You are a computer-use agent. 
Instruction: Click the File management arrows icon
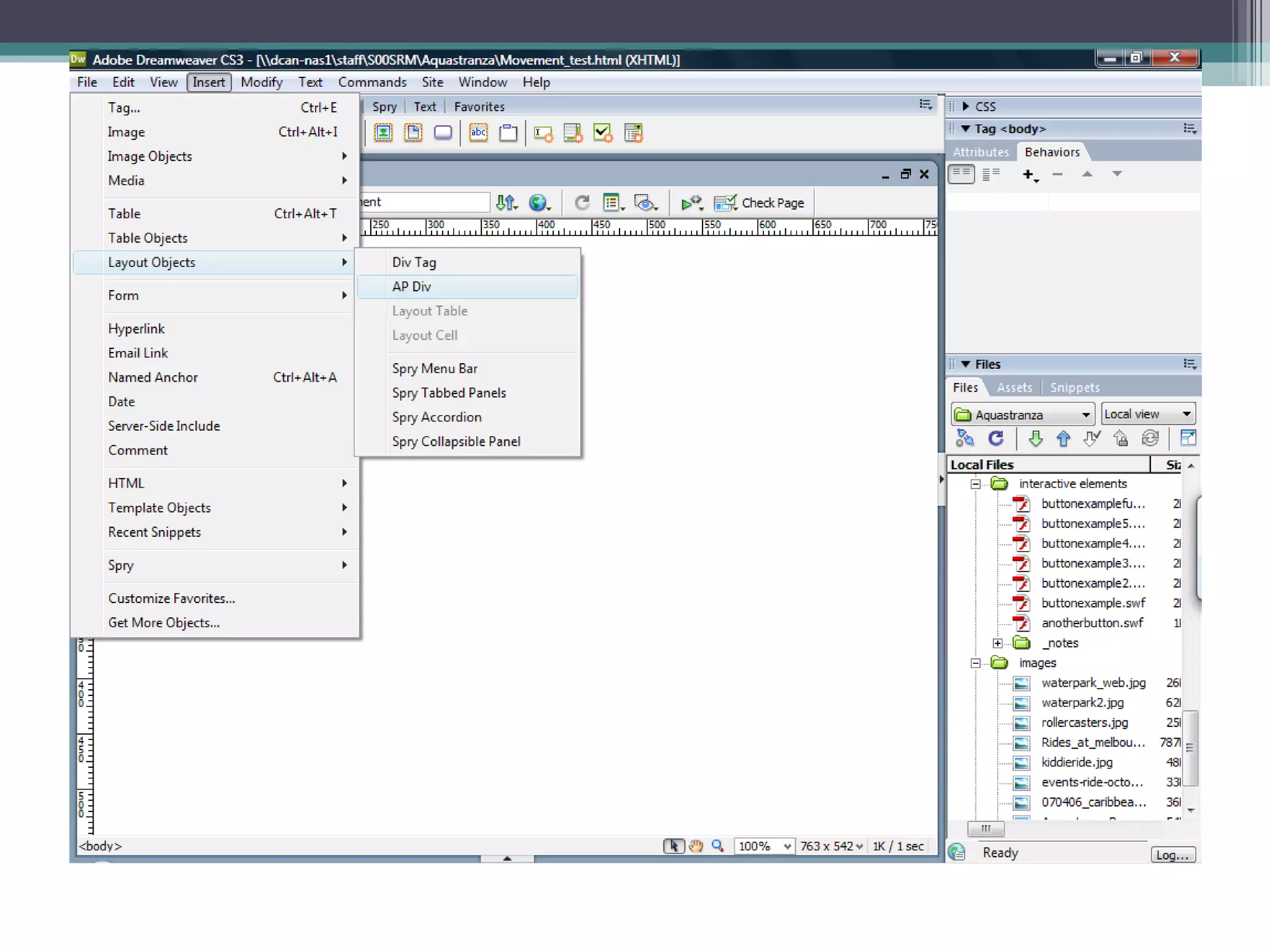click(x=506, y=203)
